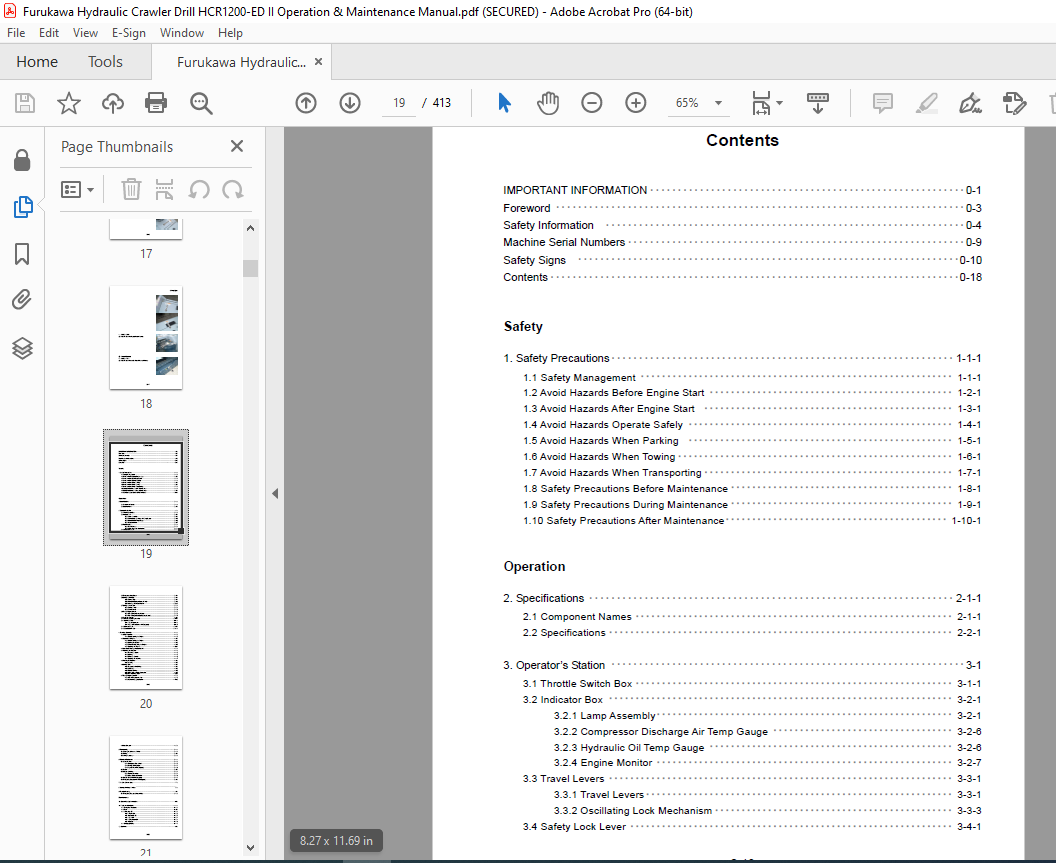Select page 20 thumbnail
Screen dimensions: 1056x863
coord(146,637)
